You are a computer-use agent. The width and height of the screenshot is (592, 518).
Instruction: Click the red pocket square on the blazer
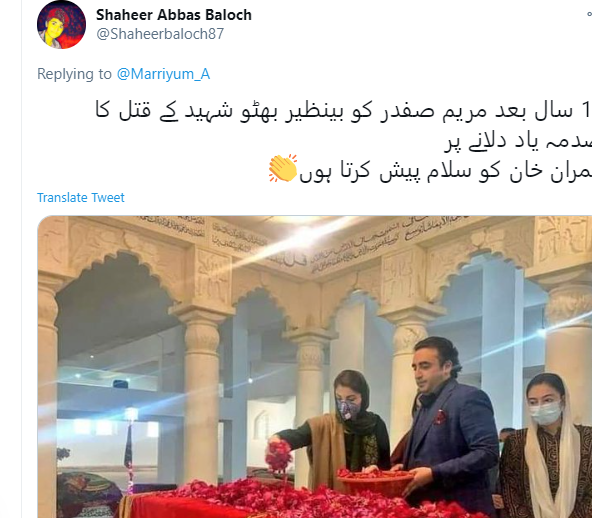point(440,417)
